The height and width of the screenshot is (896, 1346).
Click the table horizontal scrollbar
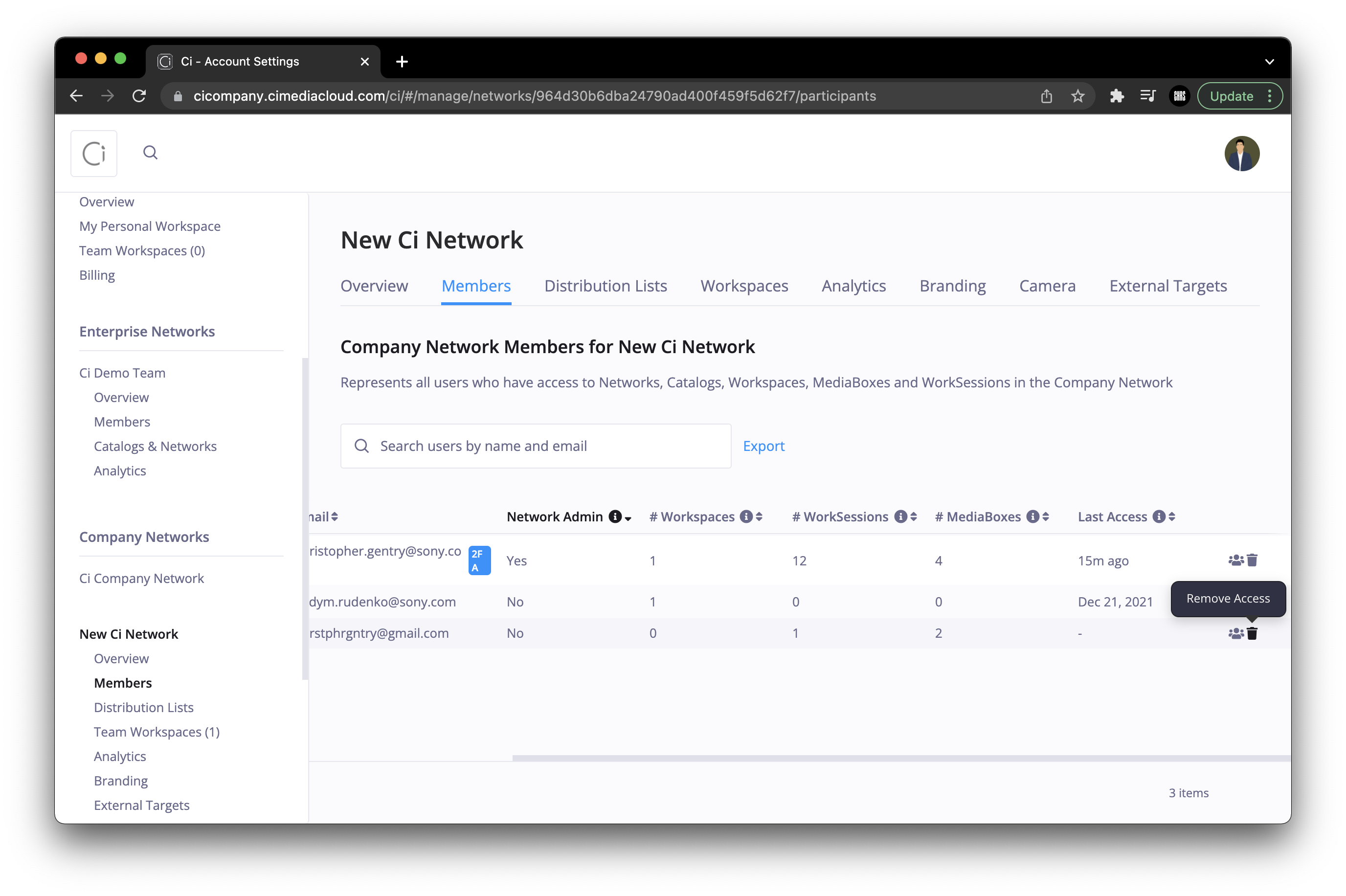901,758
